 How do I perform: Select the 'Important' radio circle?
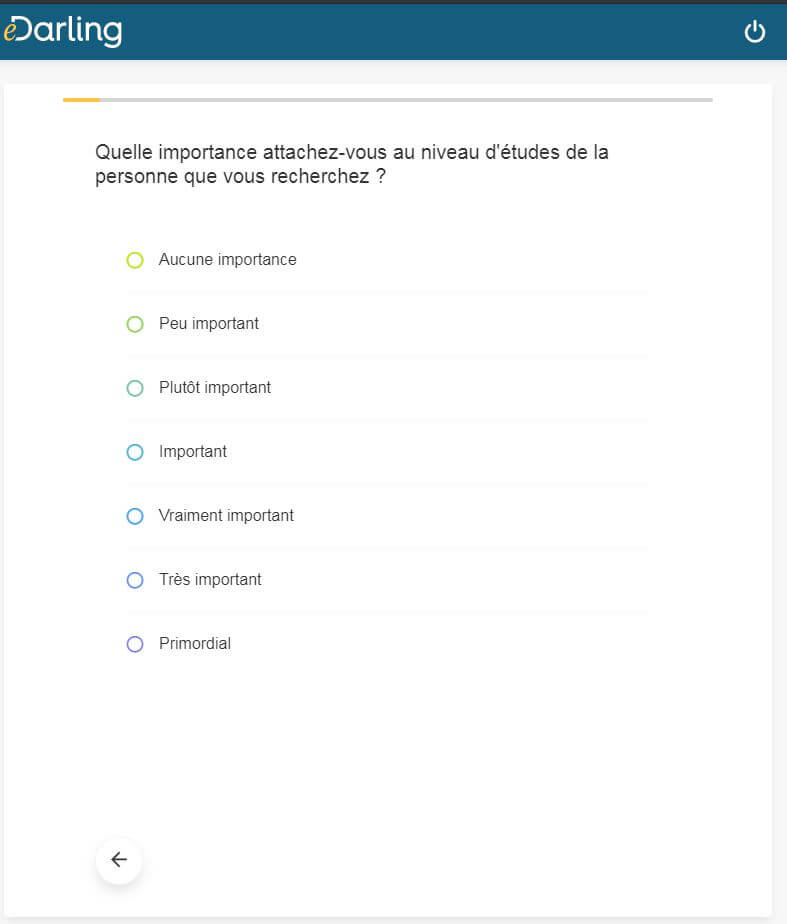[135, 452]
